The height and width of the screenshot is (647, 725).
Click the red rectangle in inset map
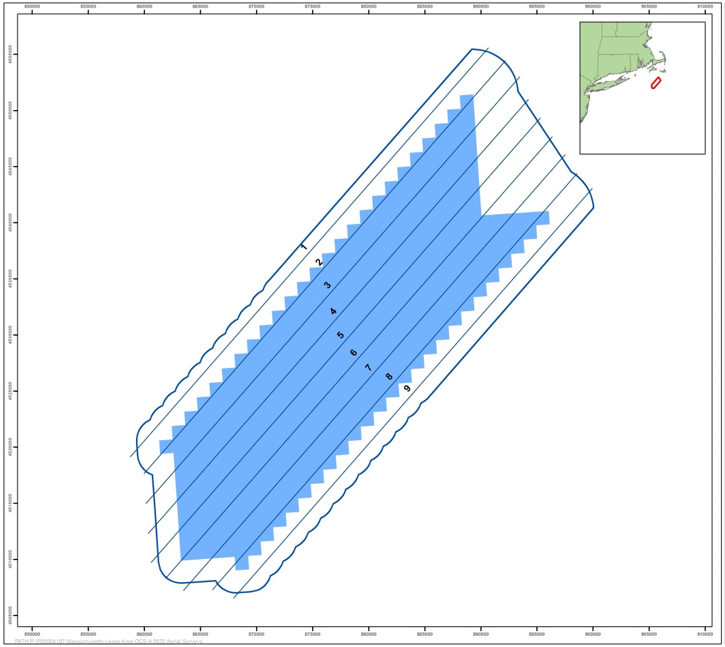[x=656, y=83]
